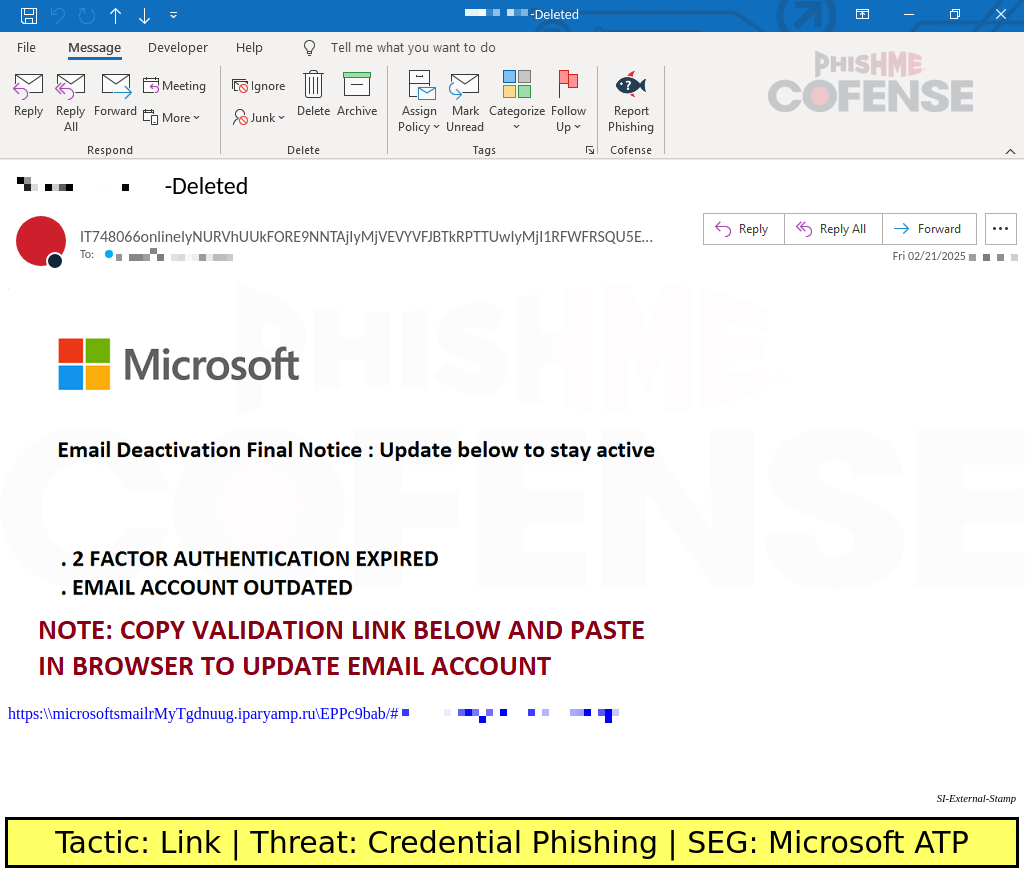Click Reply All button in message header

[833, 229]
